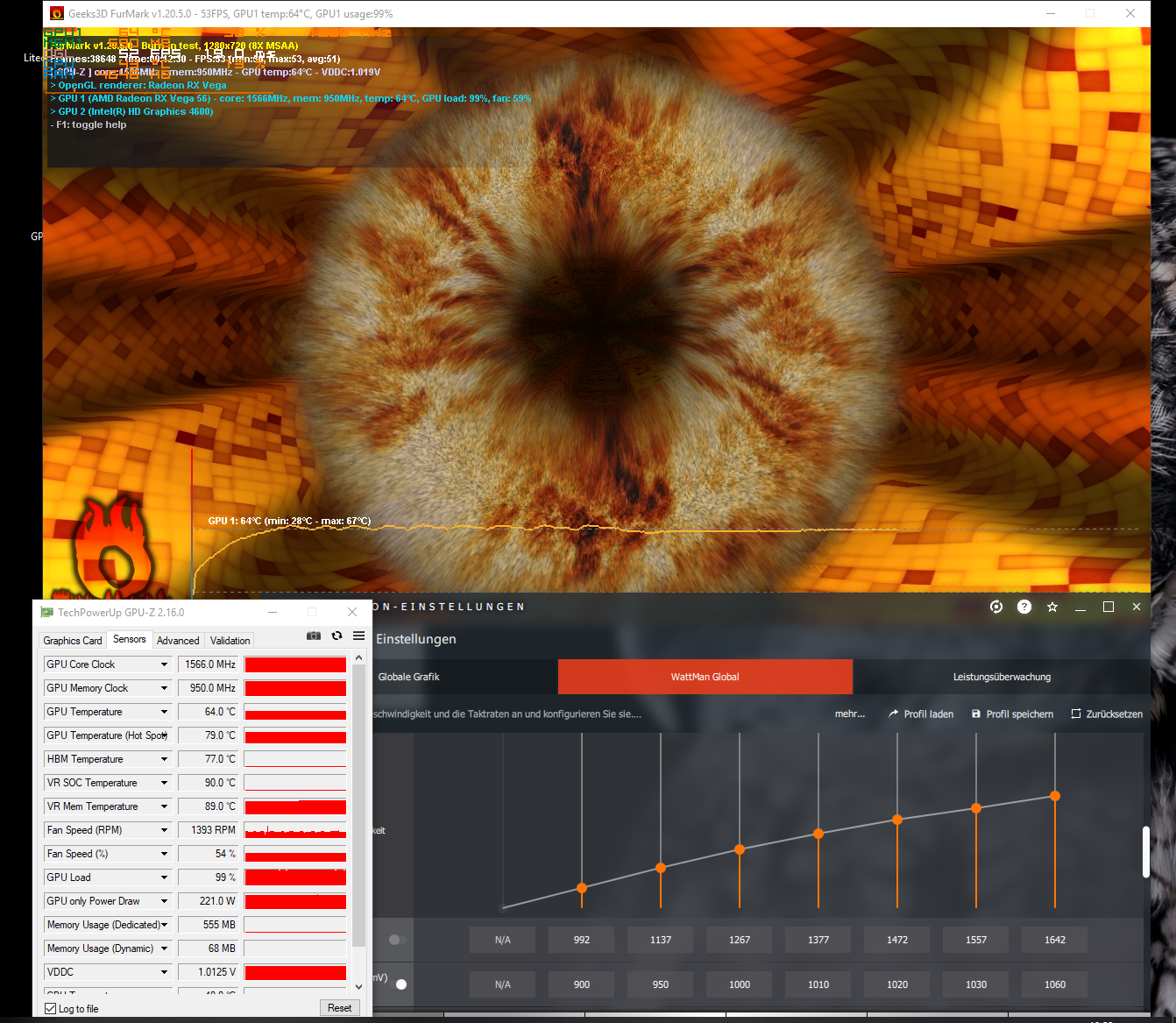Expand the Fan Speed (RPM) sensor dropdown
1176x1023 pixels.
point(164,830)
